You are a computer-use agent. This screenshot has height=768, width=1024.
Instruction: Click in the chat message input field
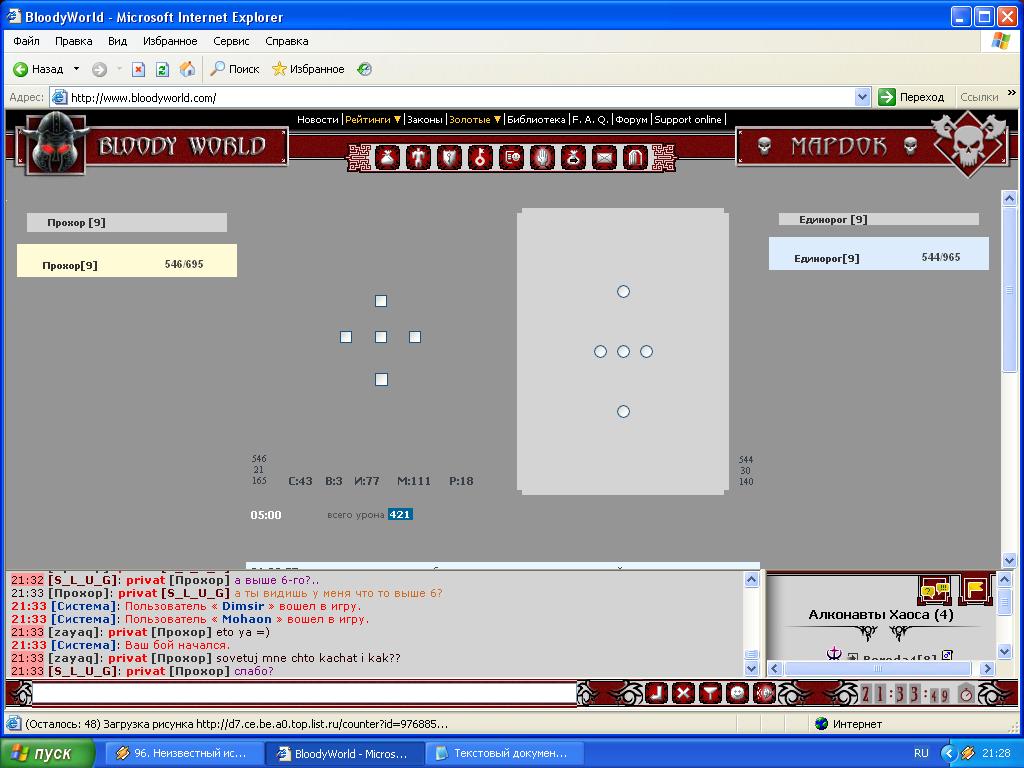point(304,693)
